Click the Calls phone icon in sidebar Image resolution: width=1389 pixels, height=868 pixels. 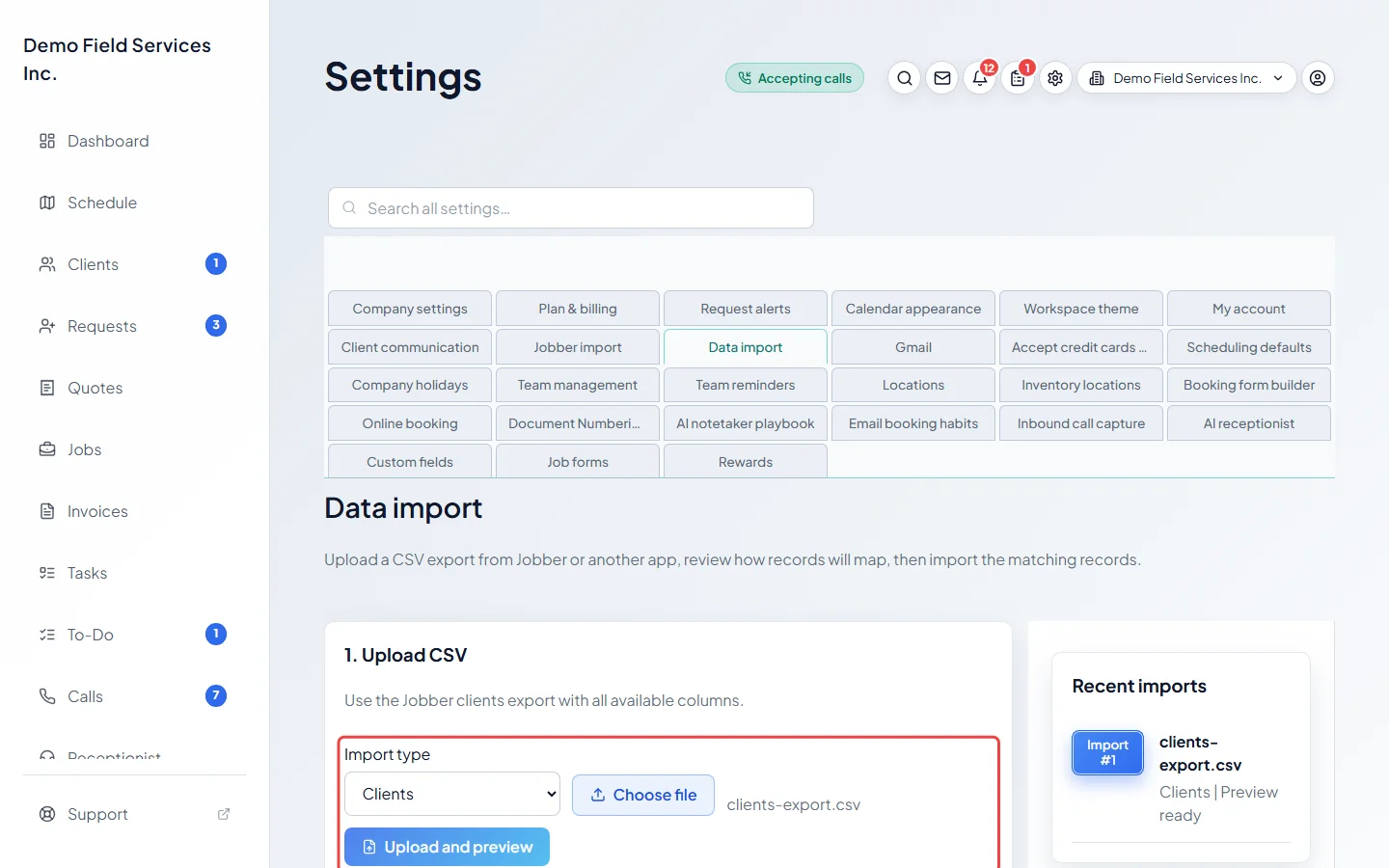click(x=47, y=696)
